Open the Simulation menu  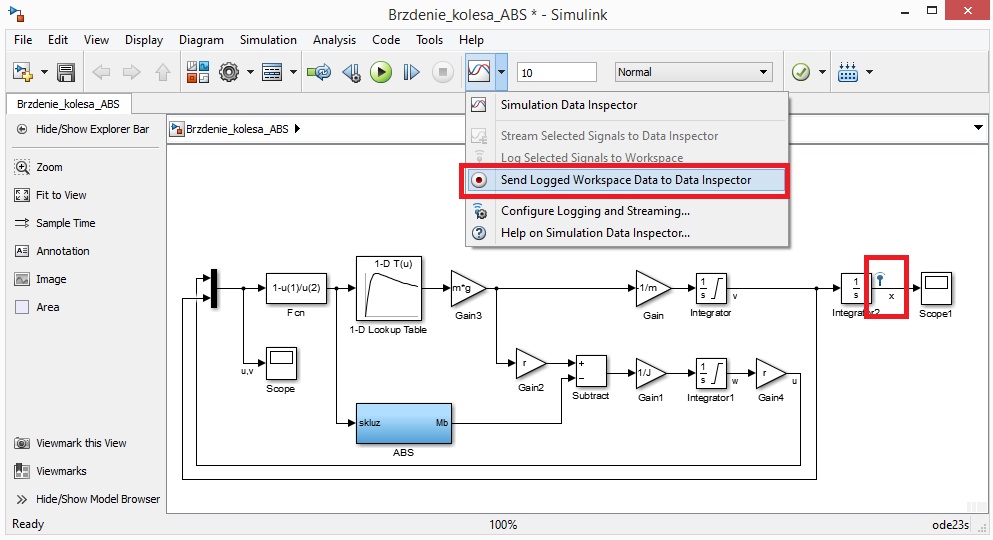[268, 40]
